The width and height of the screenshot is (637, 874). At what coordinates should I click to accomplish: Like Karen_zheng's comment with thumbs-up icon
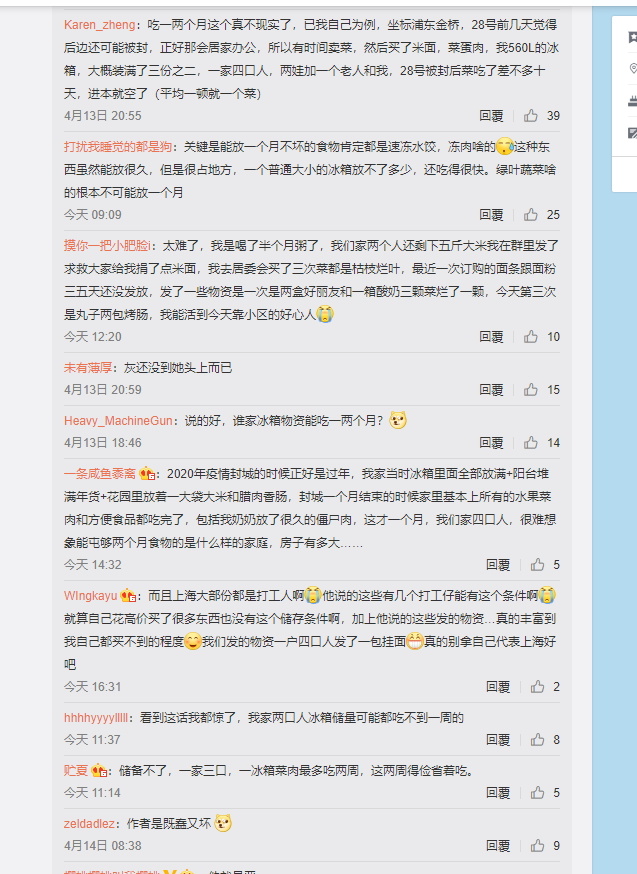click(531, 115)
